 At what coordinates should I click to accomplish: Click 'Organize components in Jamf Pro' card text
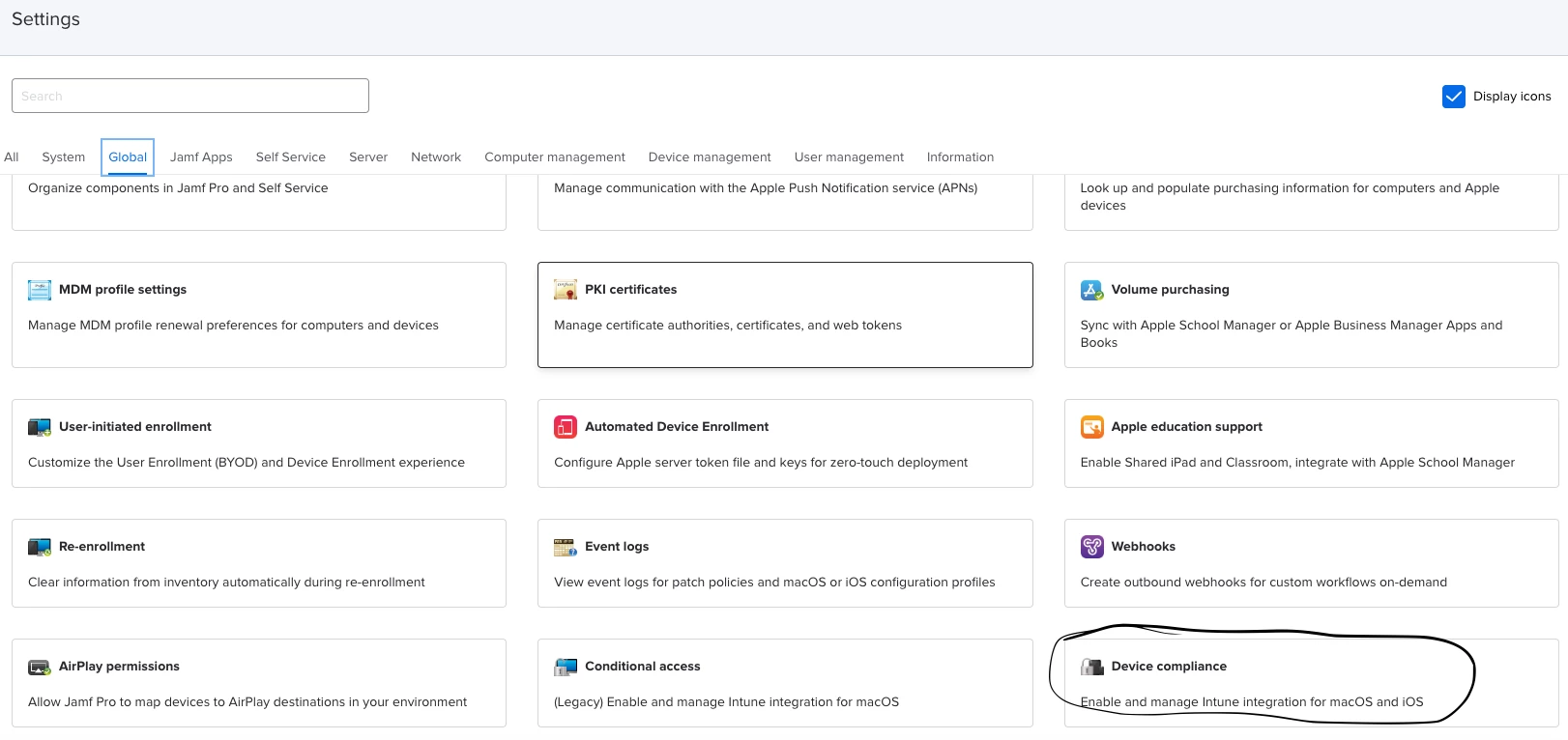coord(178,188)
